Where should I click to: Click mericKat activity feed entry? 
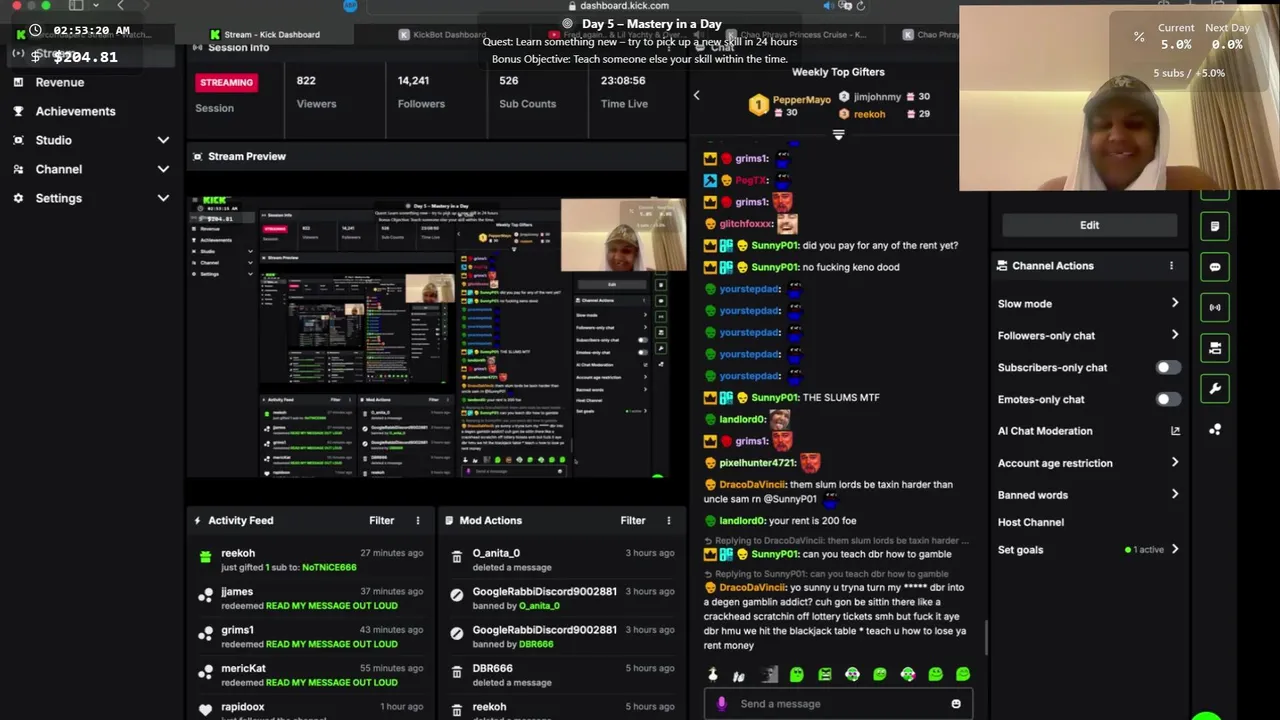click(x=312, y=675)
